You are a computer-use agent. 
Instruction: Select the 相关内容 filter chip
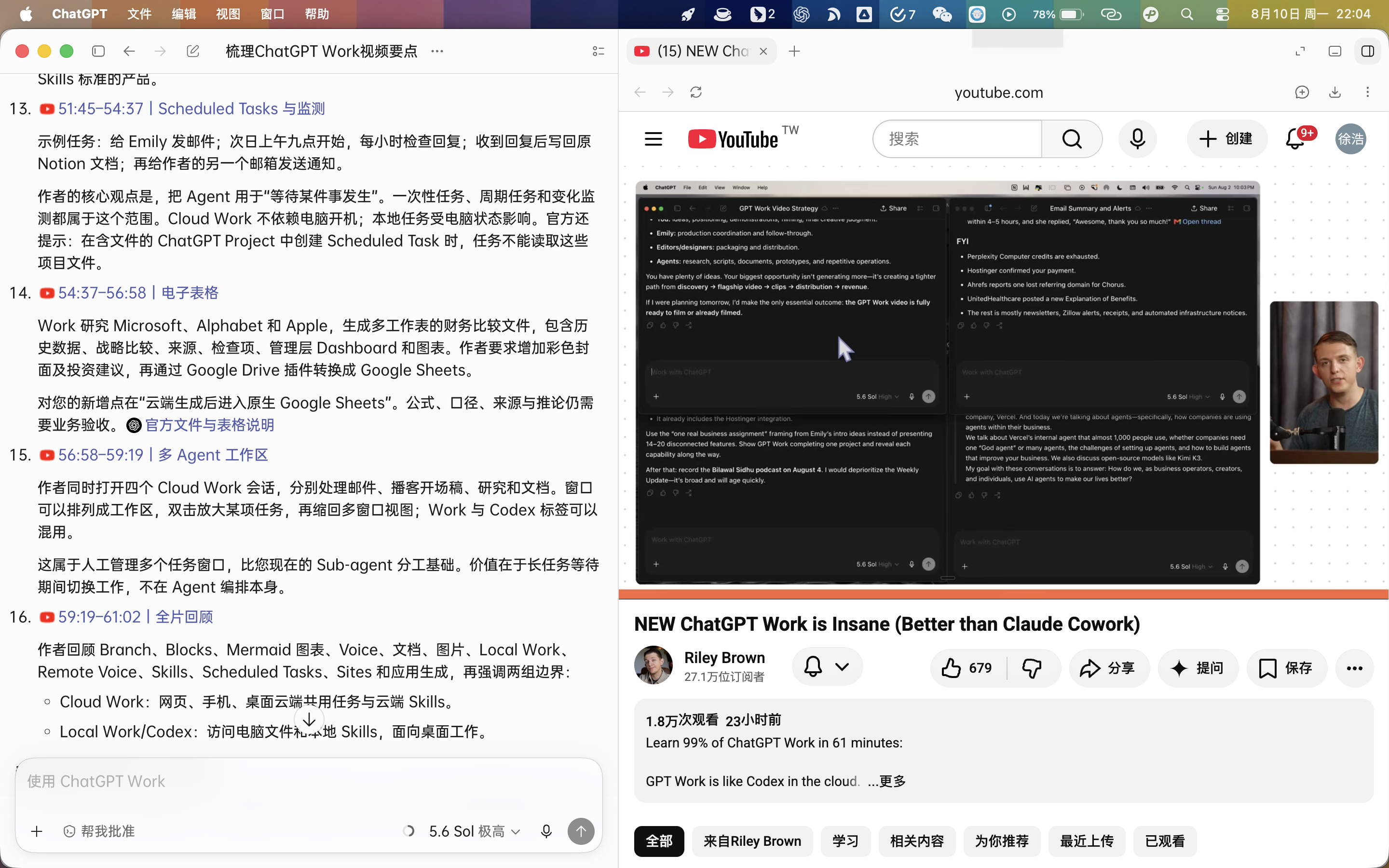[917, 841]
